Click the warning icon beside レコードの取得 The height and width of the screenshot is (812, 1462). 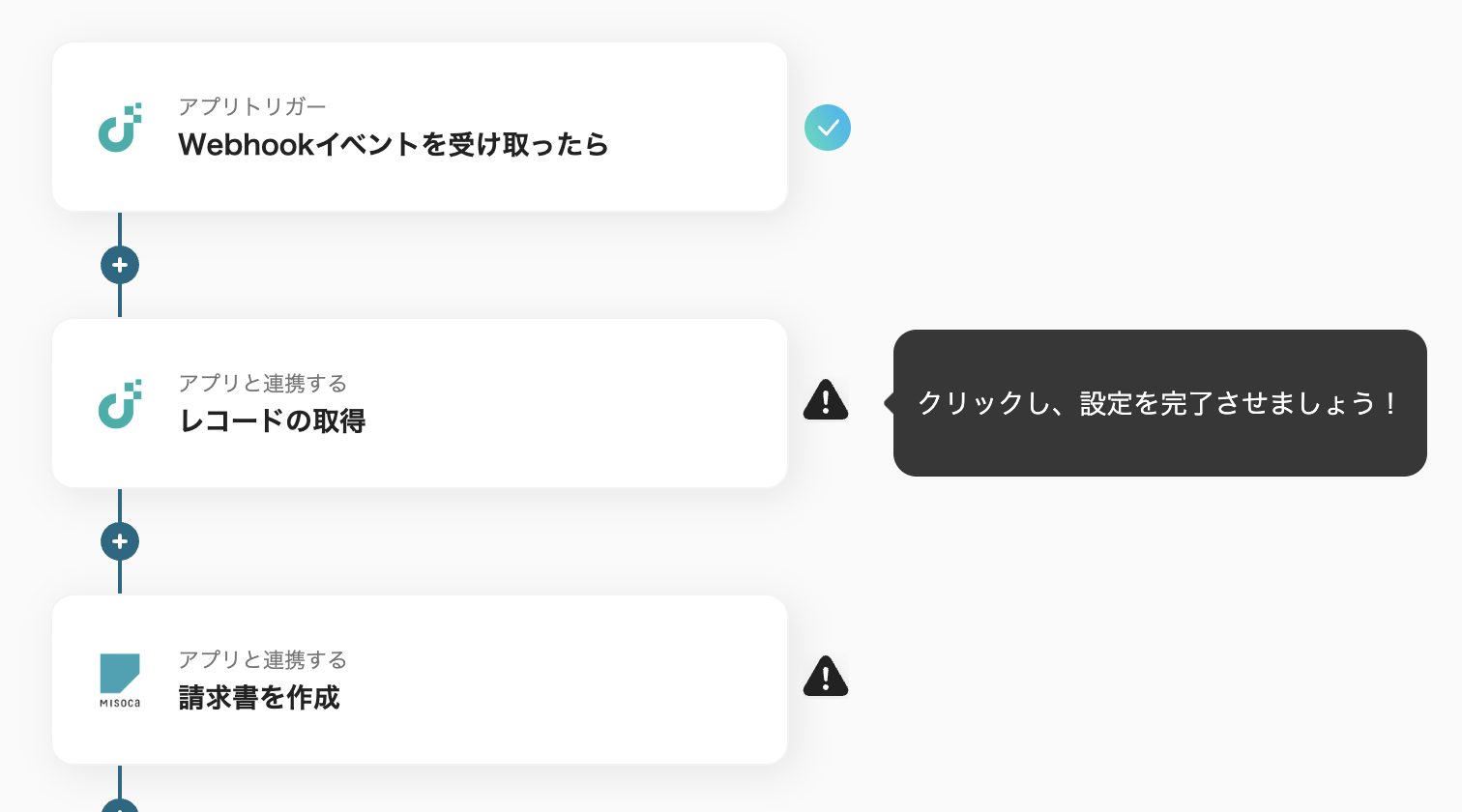(826, 400)
